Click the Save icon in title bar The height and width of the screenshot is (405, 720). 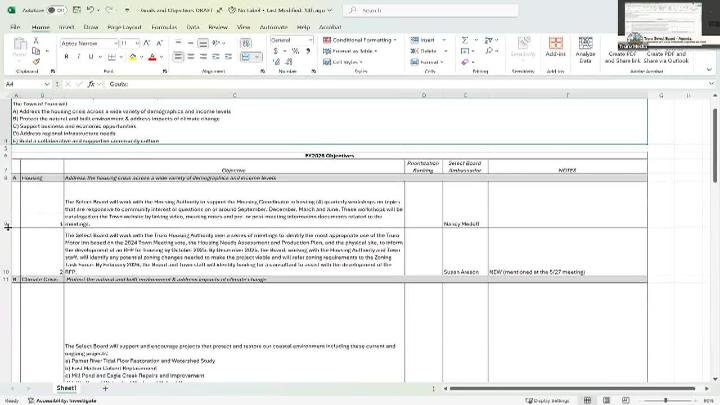pos(77,10)
